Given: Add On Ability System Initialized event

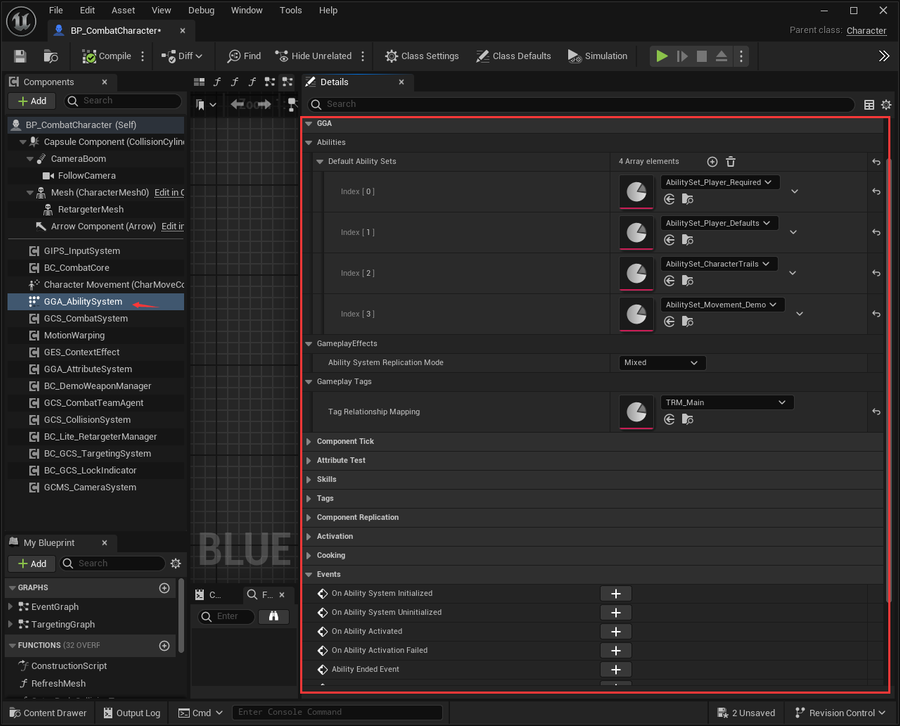Looking at the screenshot, I should point(616,593).
